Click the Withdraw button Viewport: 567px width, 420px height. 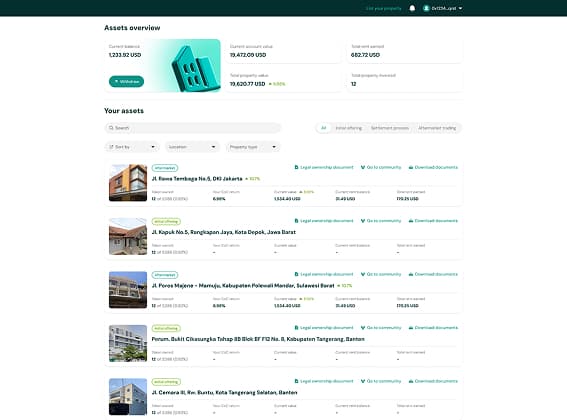[x=126, y=81]
